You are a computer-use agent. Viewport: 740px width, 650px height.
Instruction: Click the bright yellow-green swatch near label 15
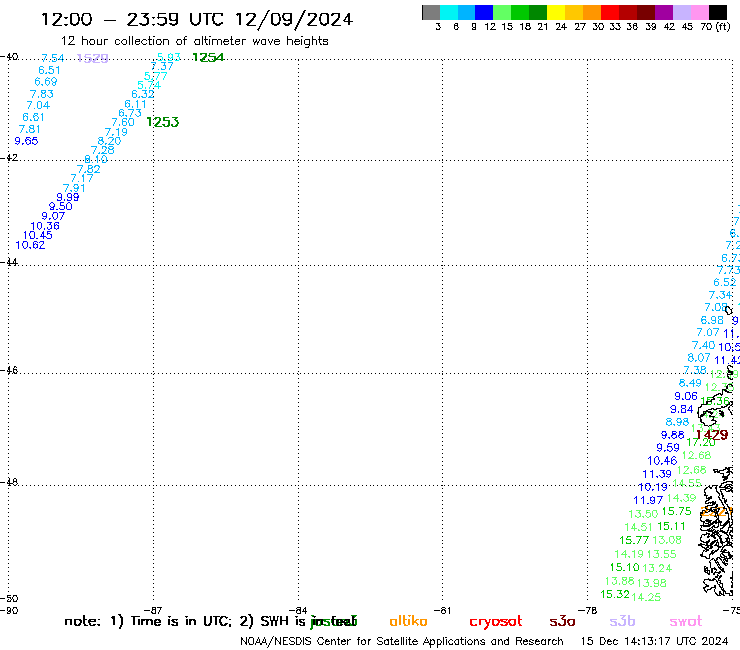pos(502,12)
